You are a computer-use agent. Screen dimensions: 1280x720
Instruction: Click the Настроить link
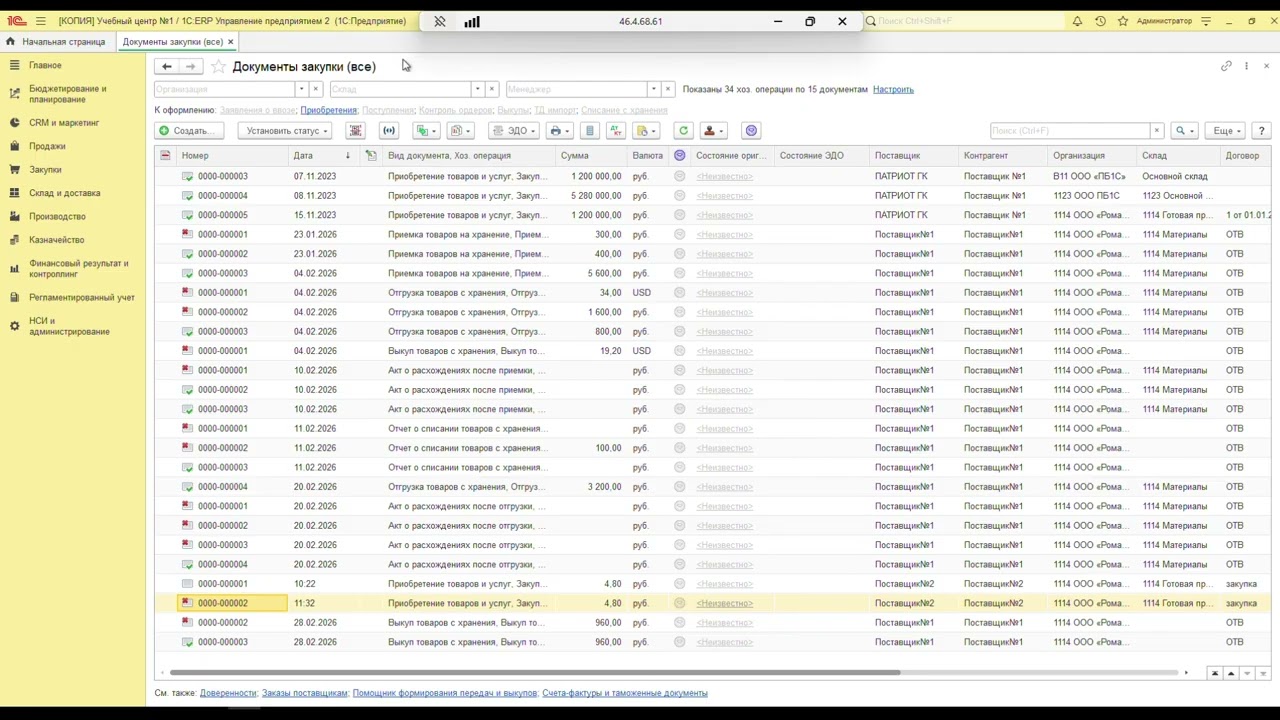click(x=893, y=89)
